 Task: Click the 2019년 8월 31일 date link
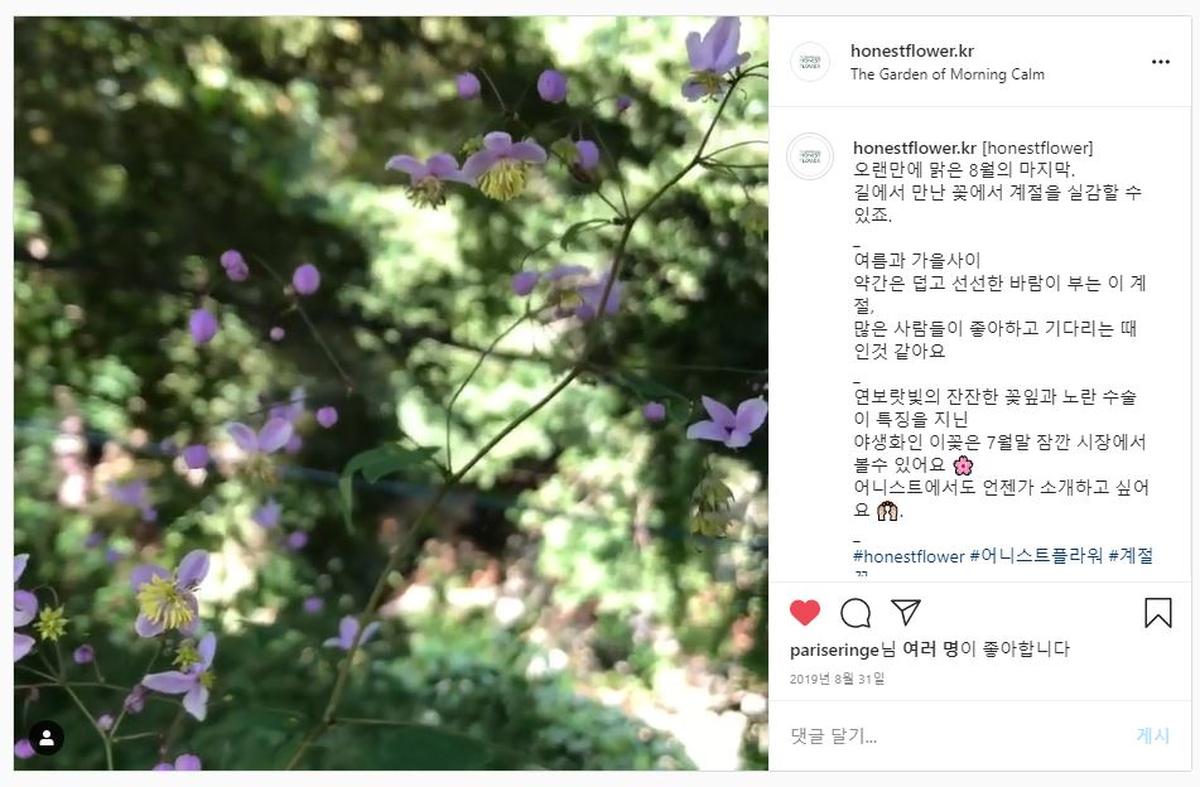click(x=837, y=679)
